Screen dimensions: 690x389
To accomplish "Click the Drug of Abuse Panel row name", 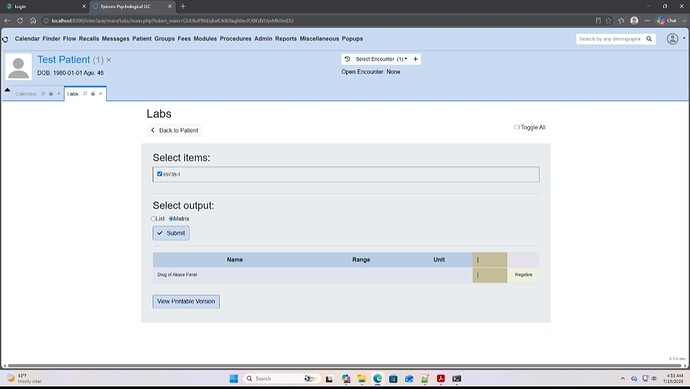I will click(177, 275).
